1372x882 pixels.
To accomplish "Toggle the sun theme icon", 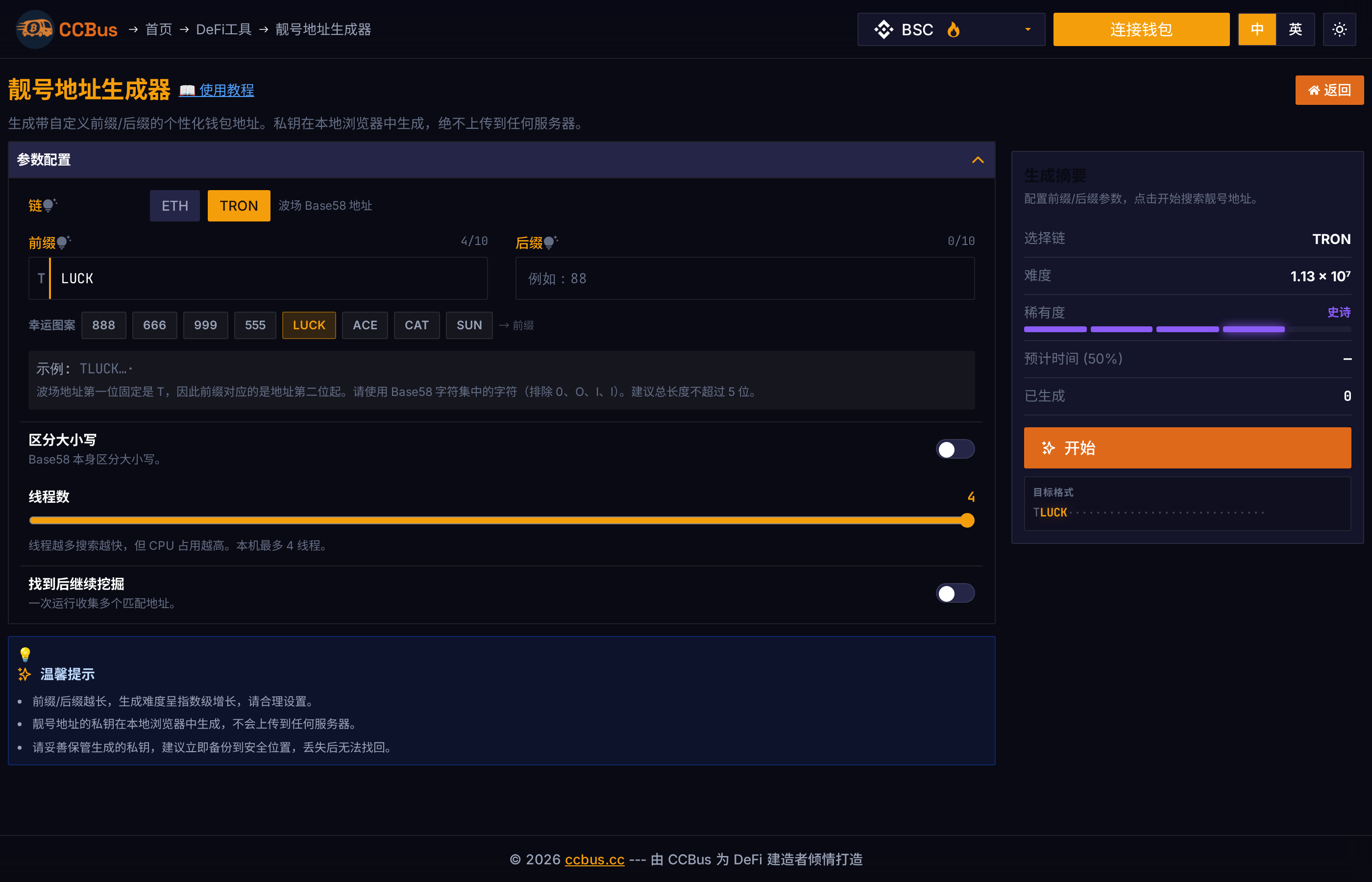I will tap(1339, 29).
